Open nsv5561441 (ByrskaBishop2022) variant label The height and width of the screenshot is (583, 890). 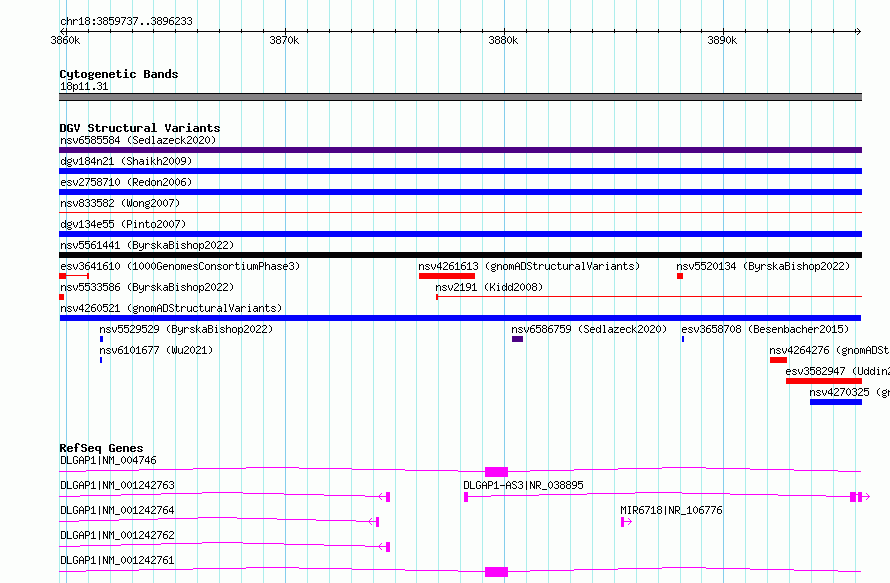[x=147, y=245]
